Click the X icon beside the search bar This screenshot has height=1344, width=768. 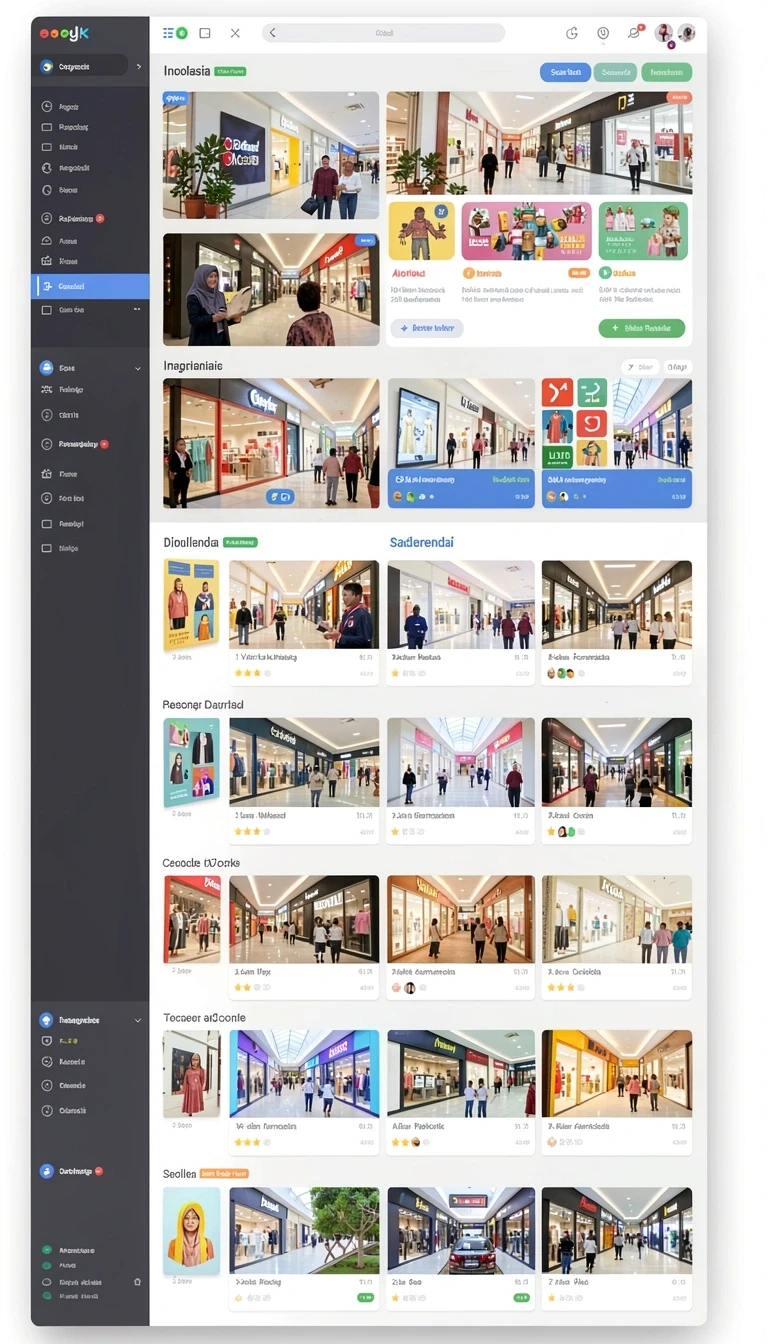click(235, 33)
